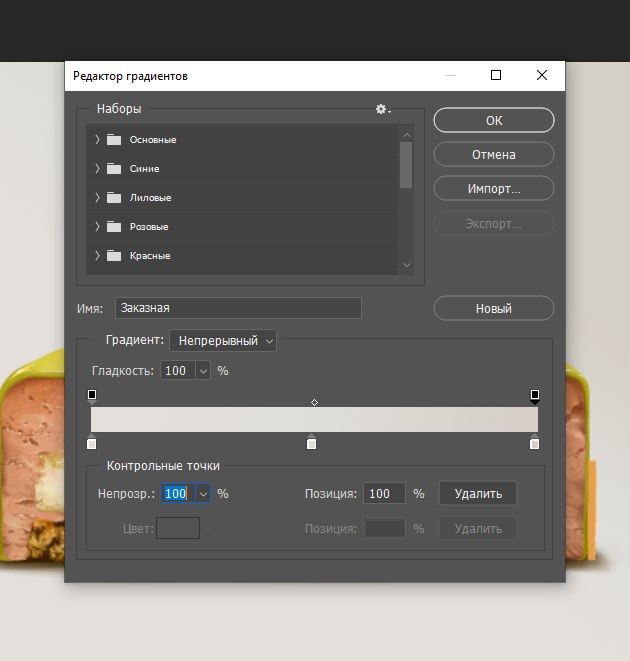Click the Лиловые folder icon
The width and height of the screenshot is (630, 661).
point(114,198)
